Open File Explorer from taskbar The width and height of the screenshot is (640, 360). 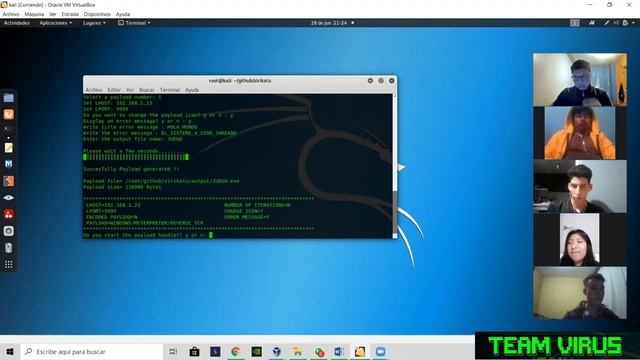pyautogui.click(x=298, y=351)
